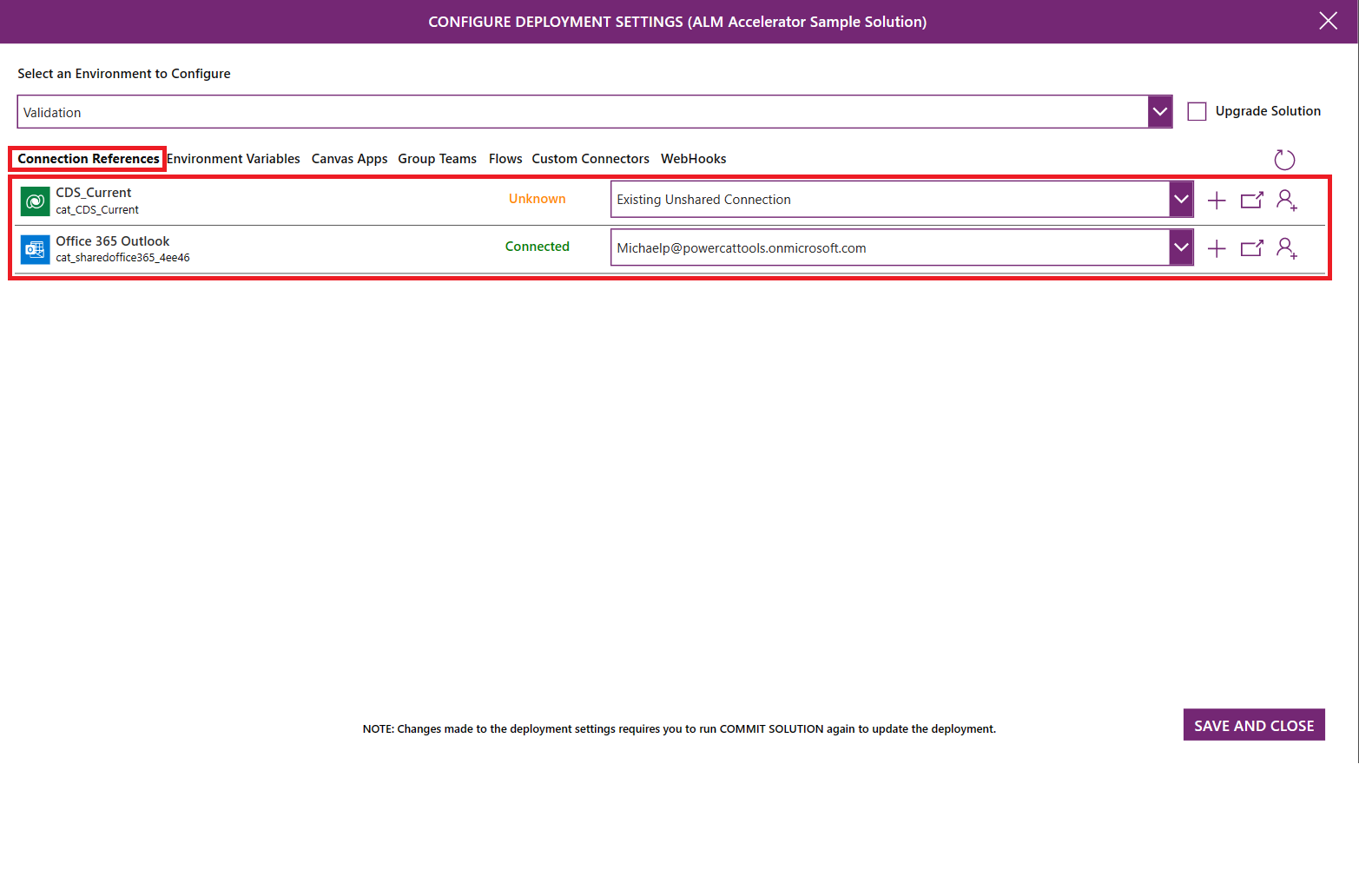
Task: Click the Connected status label for Office 365 Outlook
Action: [537, 247]
